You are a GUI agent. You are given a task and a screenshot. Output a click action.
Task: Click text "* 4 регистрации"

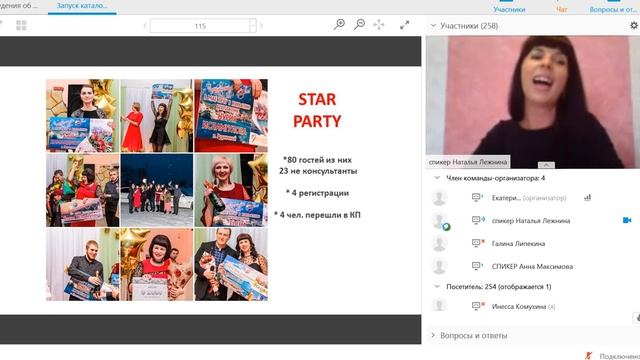click(317, 193)
